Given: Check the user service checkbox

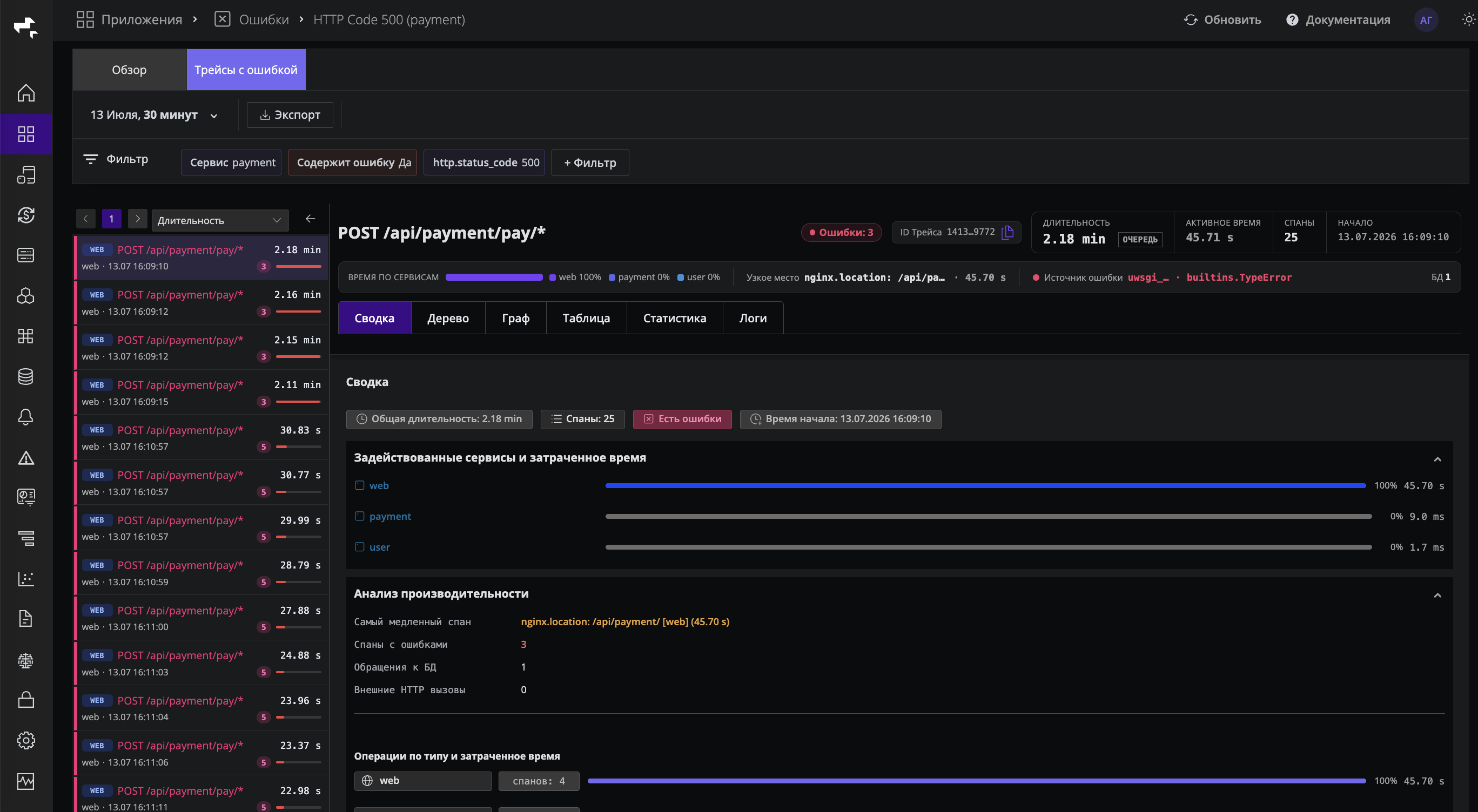Looking at the screenshot, I should coord(360,547).
